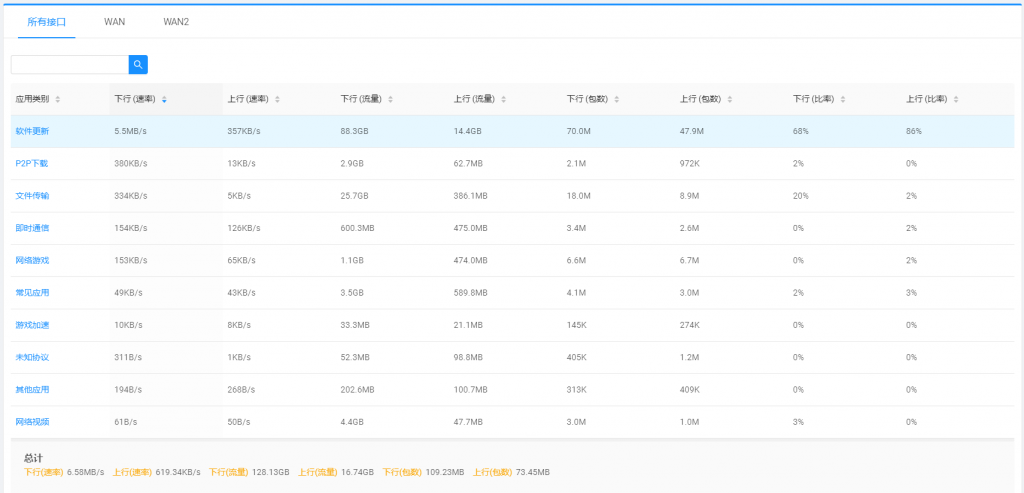The height and width of the screenshot is (493, 1024).
Task: Focus the search input field
Action: coord(69,65)
